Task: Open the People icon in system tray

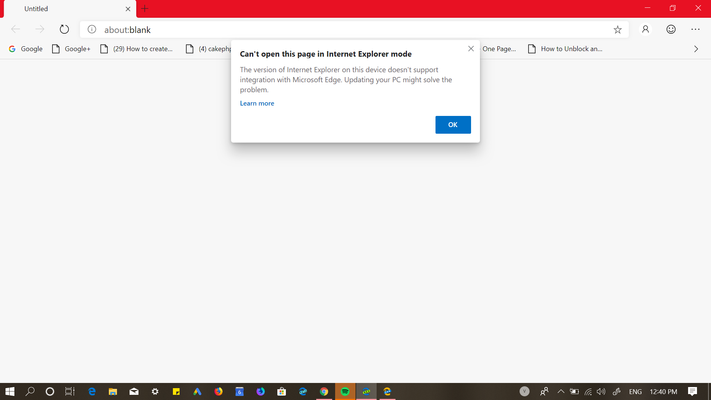Action: click(x=544, y=391)
